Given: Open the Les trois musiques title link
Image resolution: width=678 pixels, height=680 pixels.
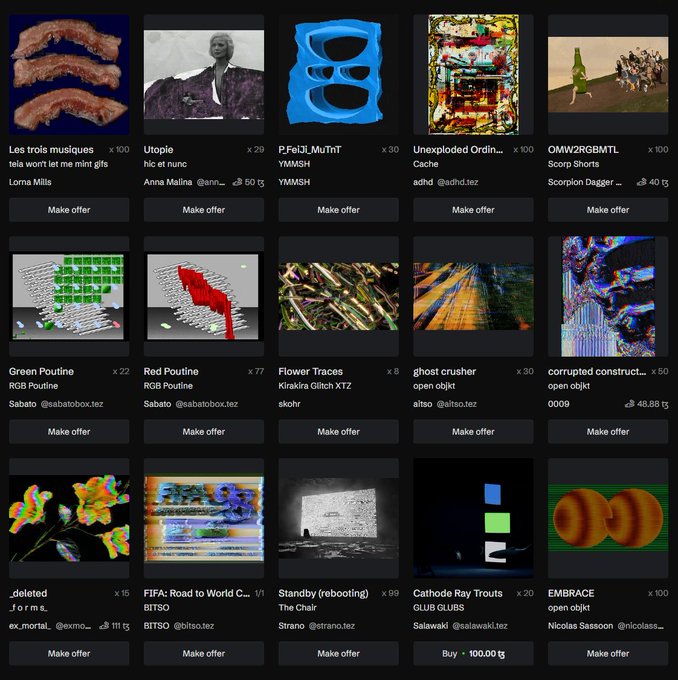Looking at the screenshot, I should click(x=51, y=150).
